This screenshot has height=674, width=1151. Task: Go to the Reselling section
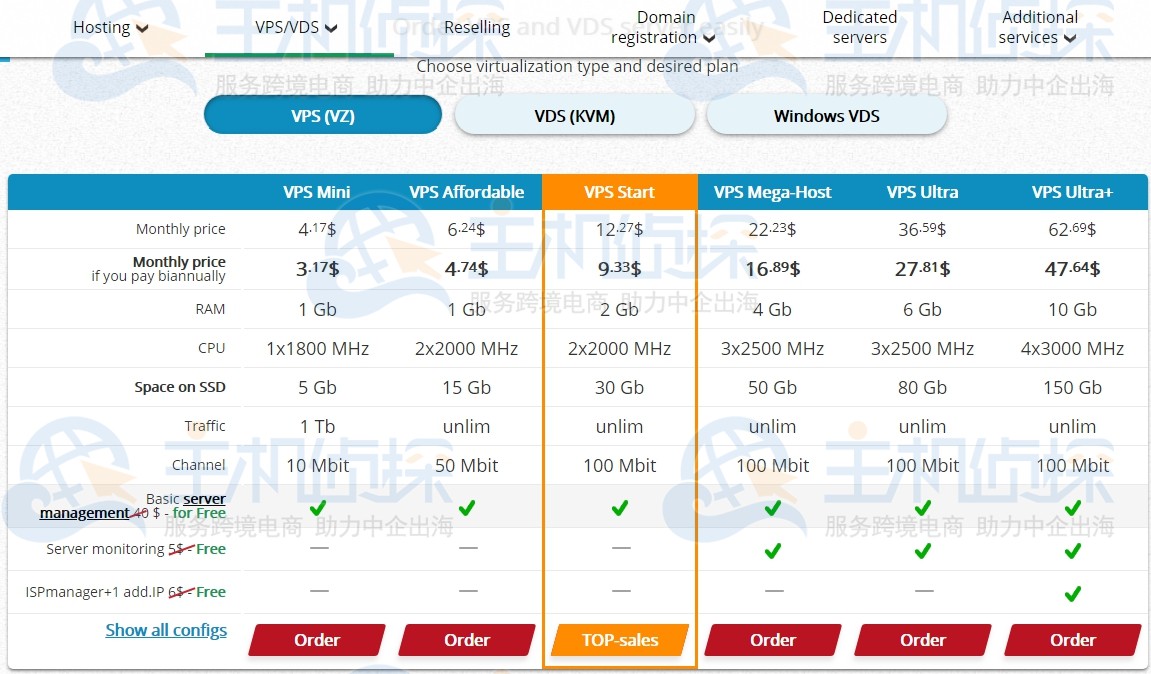[x=477, y=27]
